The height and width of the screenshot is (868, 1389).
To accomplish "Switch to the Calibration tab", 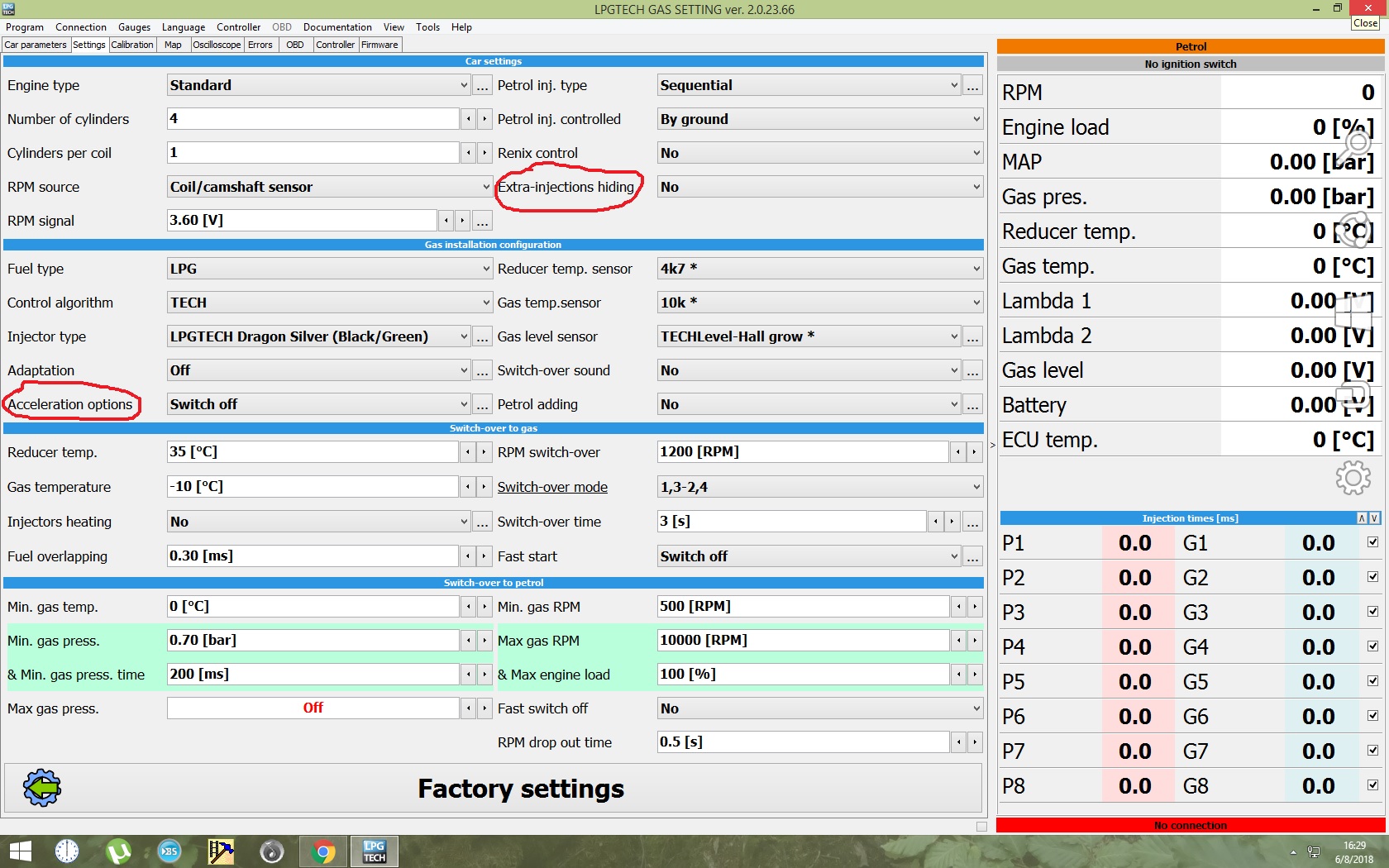I will [132, 45].
